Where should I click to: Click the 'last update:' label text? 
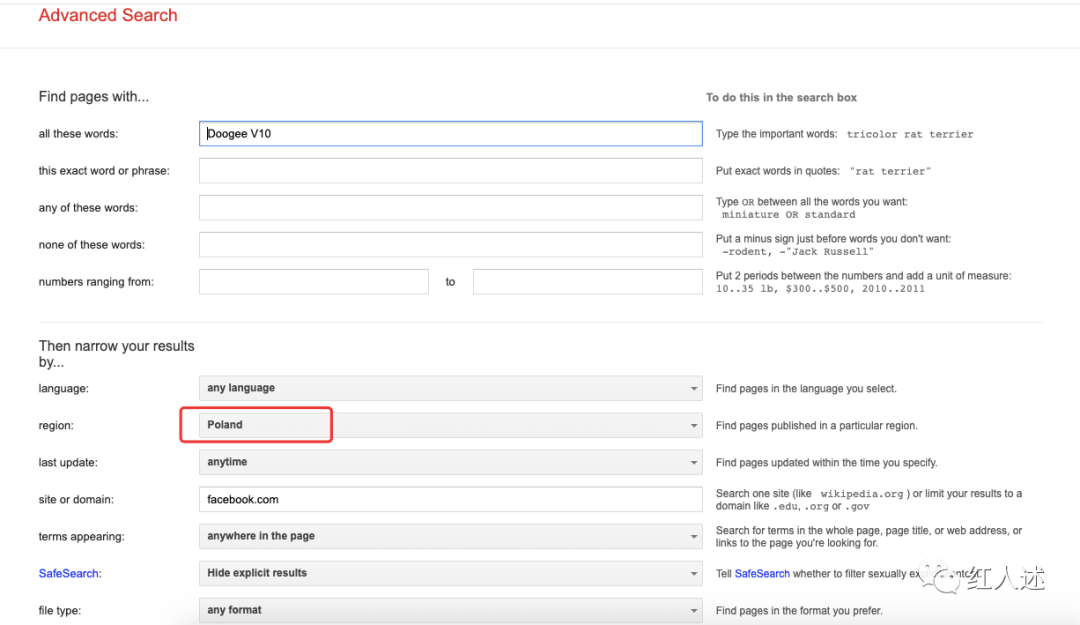click(x=68, y=462)
